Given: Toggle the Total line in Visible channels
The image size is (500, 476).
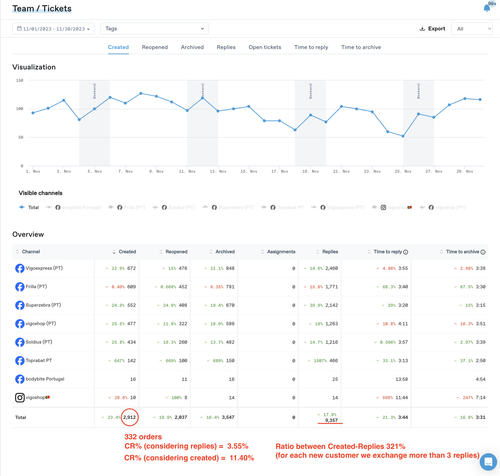Looking at the screenshot, I should pyautogui.click(x=29, y=207).
